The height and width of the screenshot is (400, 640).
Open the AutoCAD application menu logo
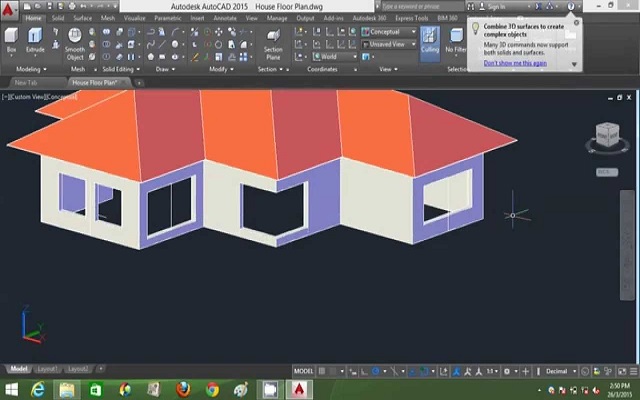click(9, 7)
